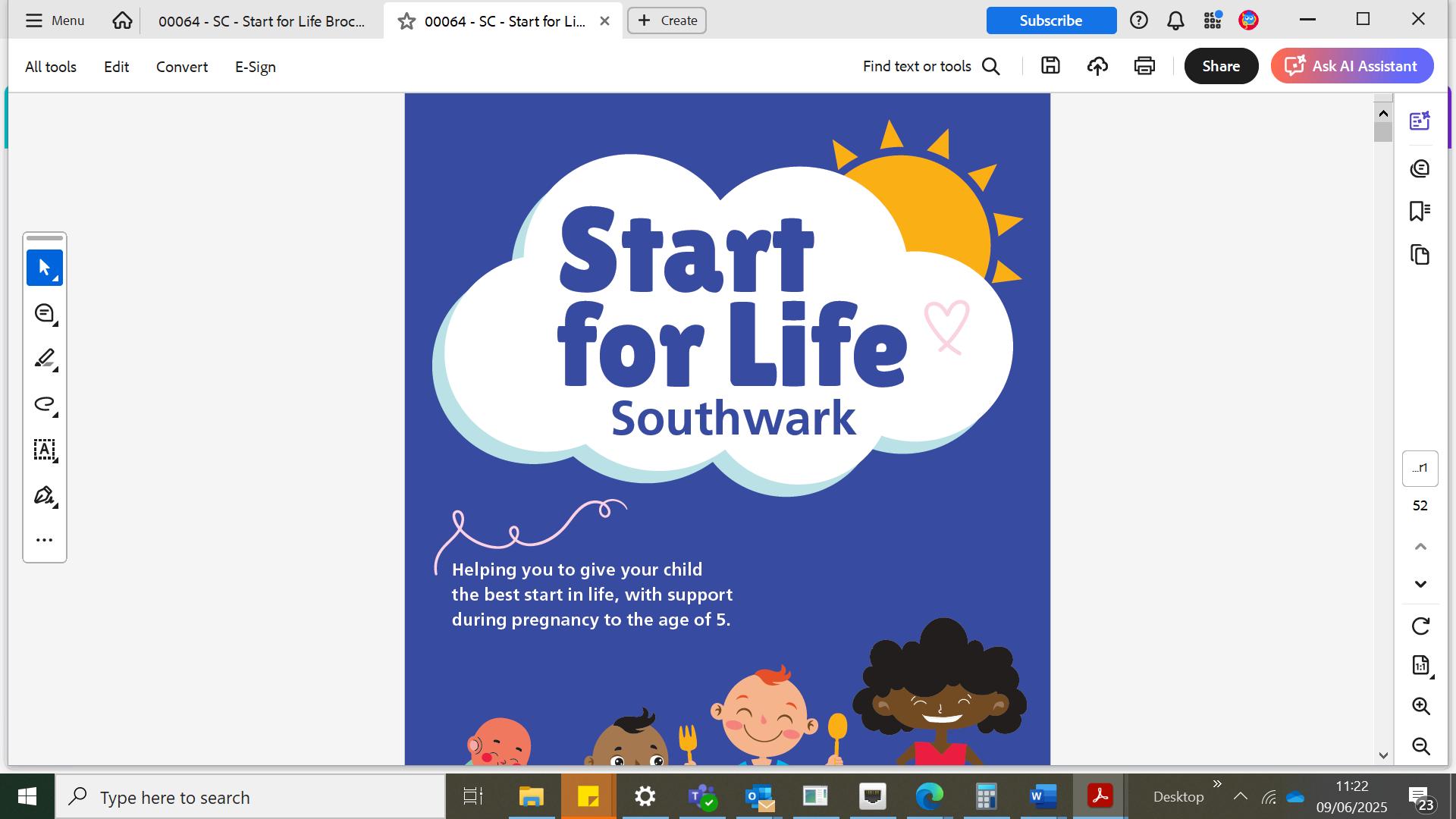The image size is (1456, 819).
Task: Select the arrow Selection tool
Action: point(44,268)
